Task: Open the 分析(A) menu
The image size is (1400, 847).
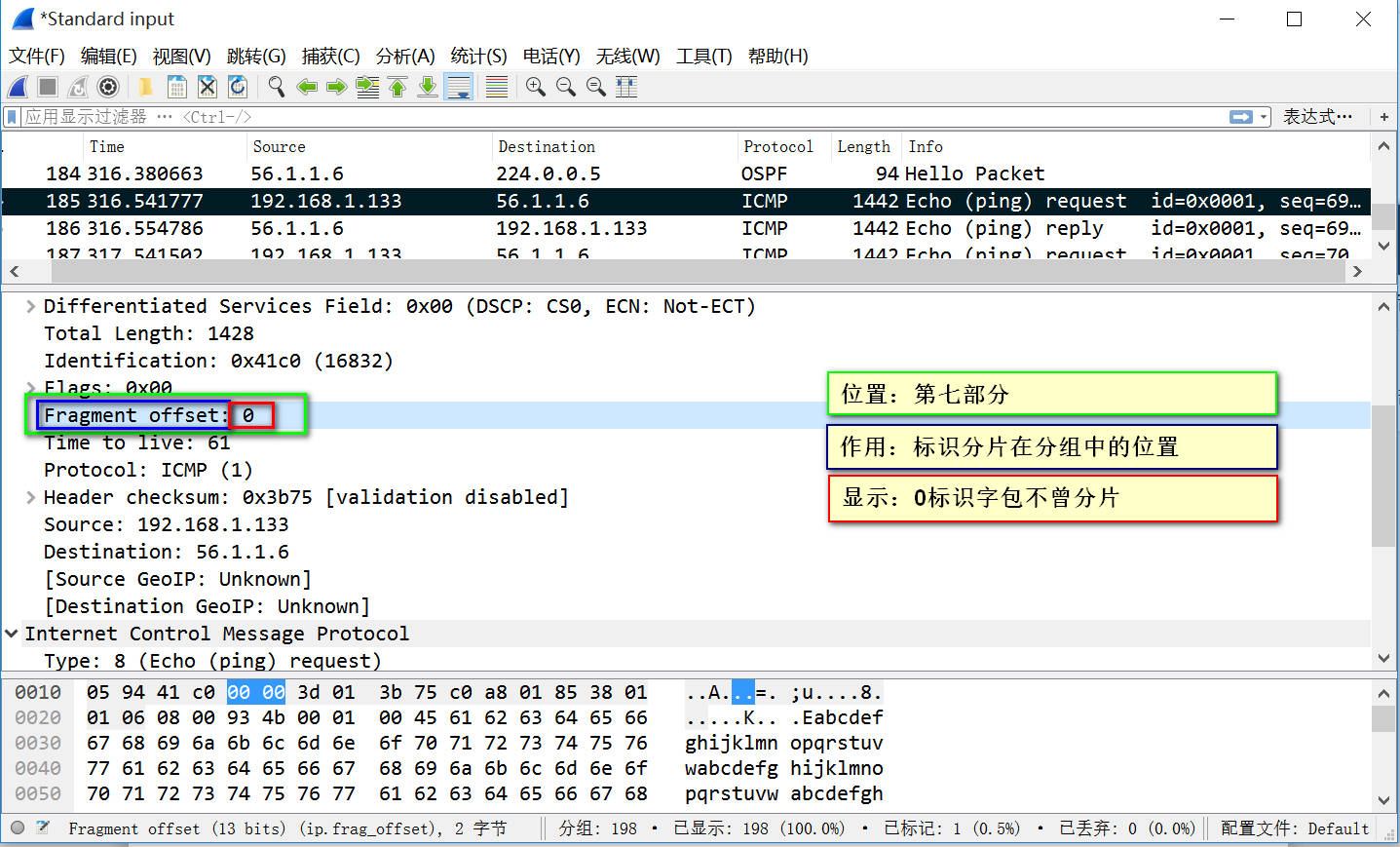Action: (x=405, y=57)
